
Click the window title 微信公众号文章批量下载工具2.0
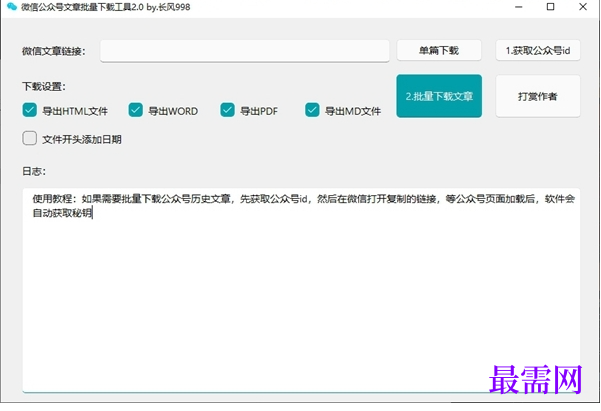click(82, 7)
